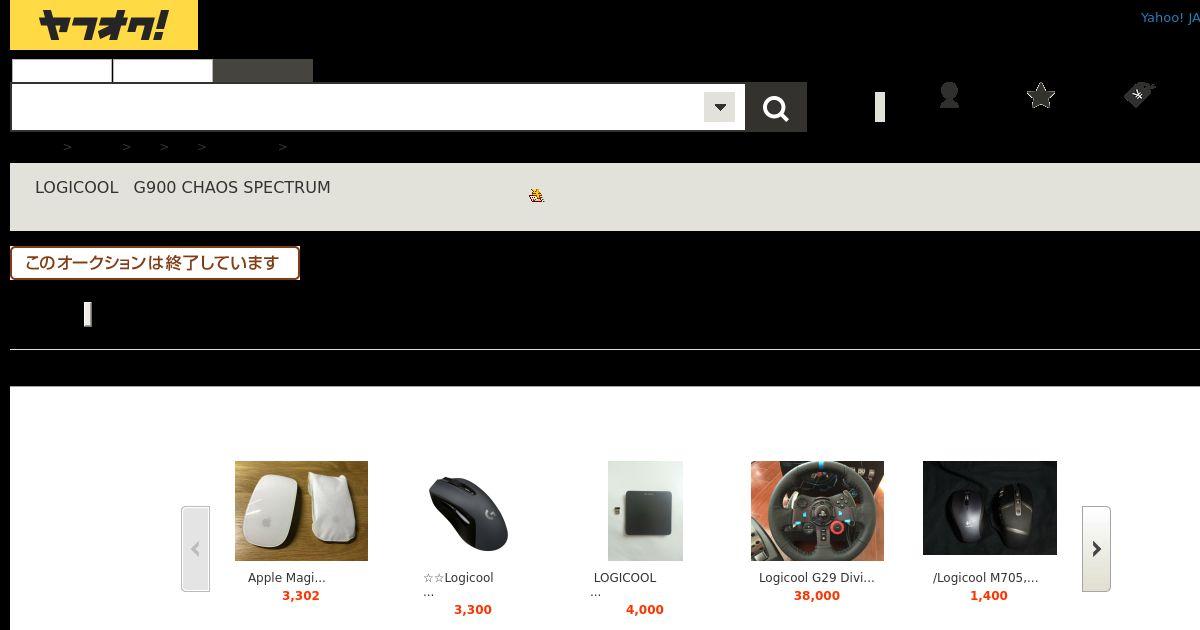Open the Logicool M705 mice thumbnail

990,508
